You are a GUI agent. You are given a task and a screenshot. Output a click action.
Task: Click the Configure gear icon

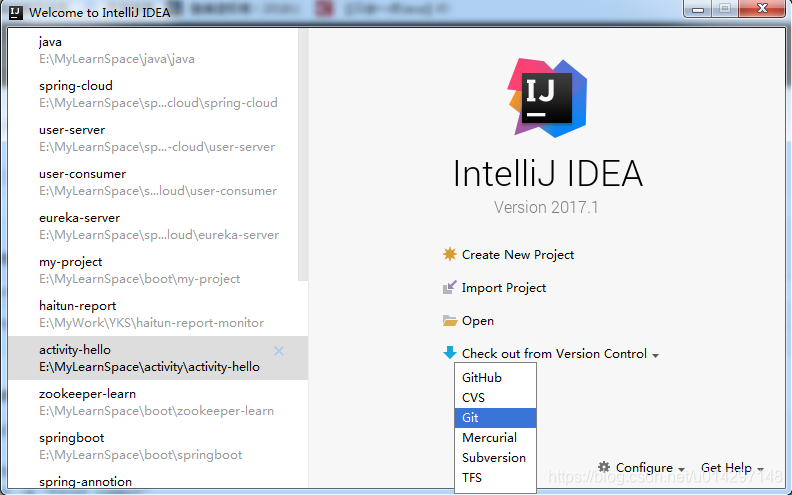point(604,467)
